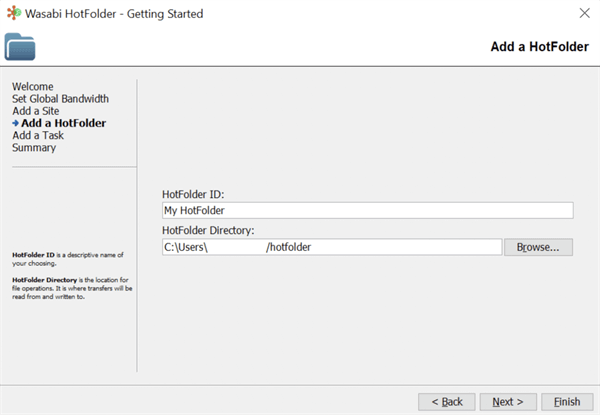
Task: Go to Set Global Bandwidth step
Action: tap(60, 99)
